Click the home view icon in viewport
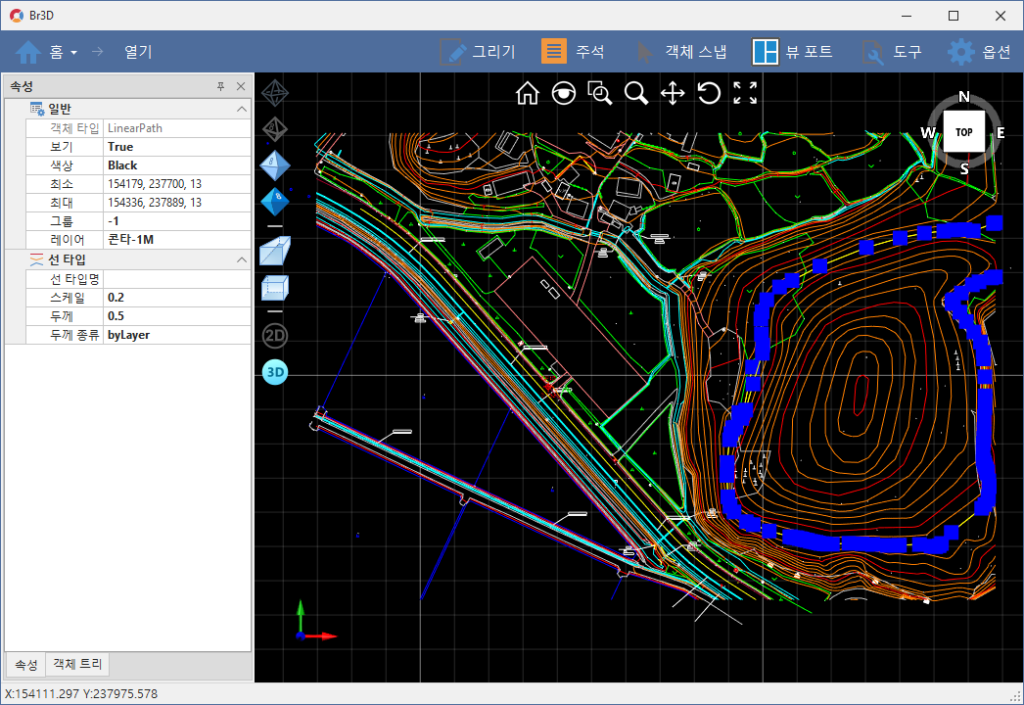Viewport: 1024px width, 705px height. click(x=527, y=93)
